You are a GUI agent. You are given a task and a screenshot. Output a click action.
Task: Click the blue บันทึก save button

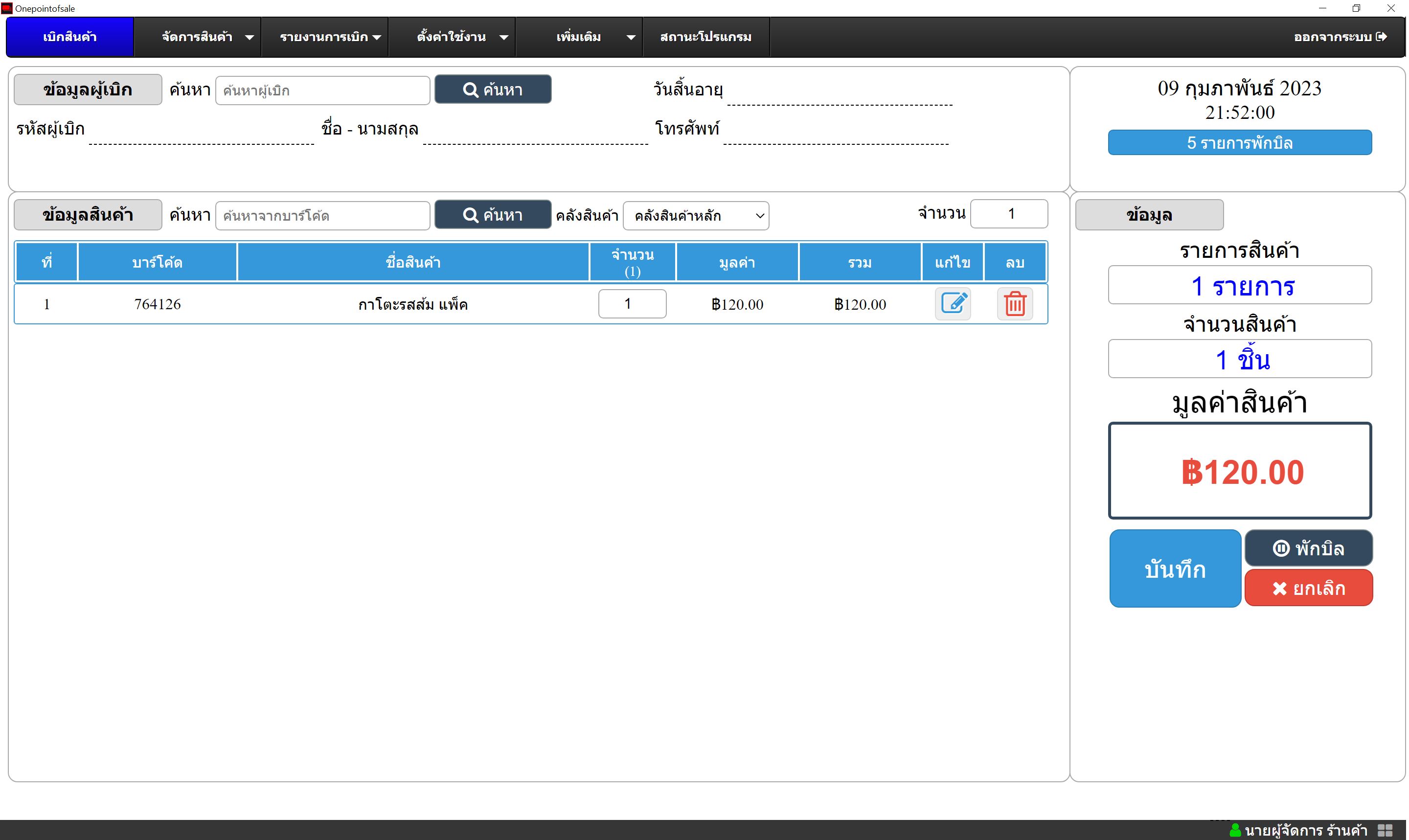1176,569
